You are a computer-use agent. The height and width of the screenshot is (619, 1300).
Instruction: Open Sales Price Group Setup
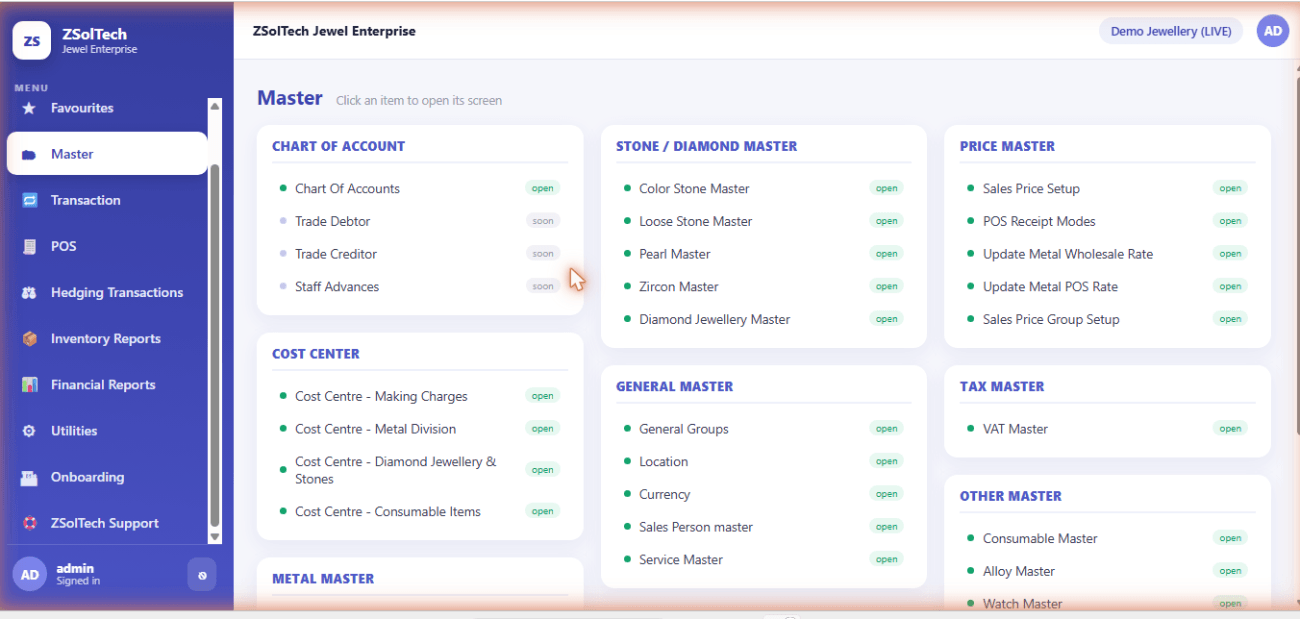[1107, 319]
